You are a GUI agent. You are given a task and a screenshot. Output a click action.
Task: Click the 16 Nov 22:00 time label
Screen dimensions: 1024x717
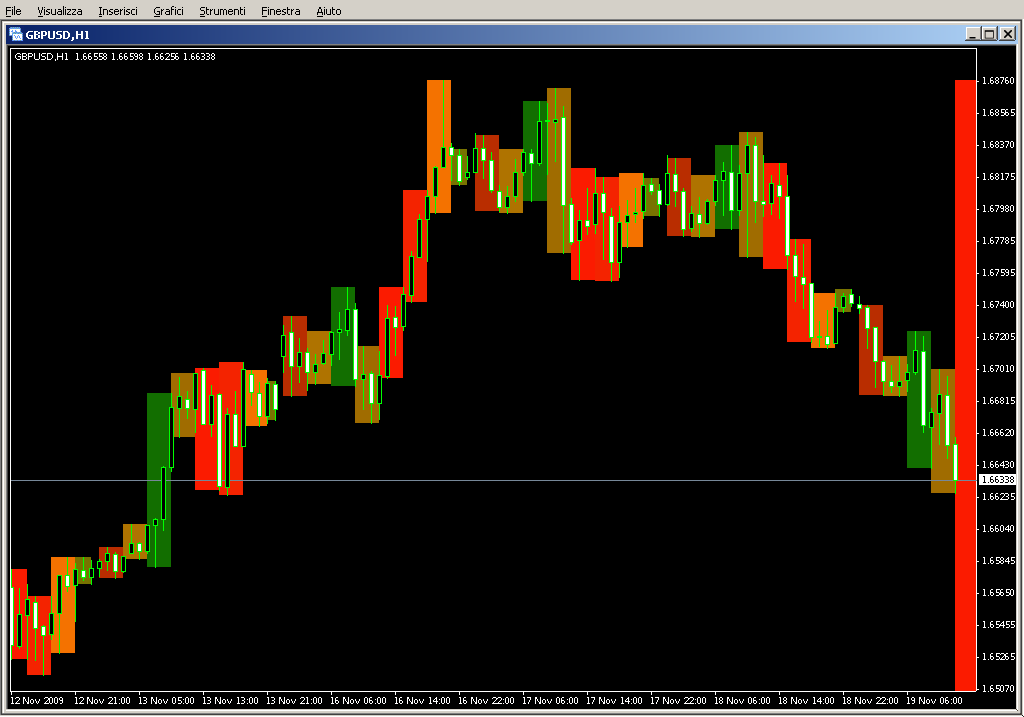(486, 701)
